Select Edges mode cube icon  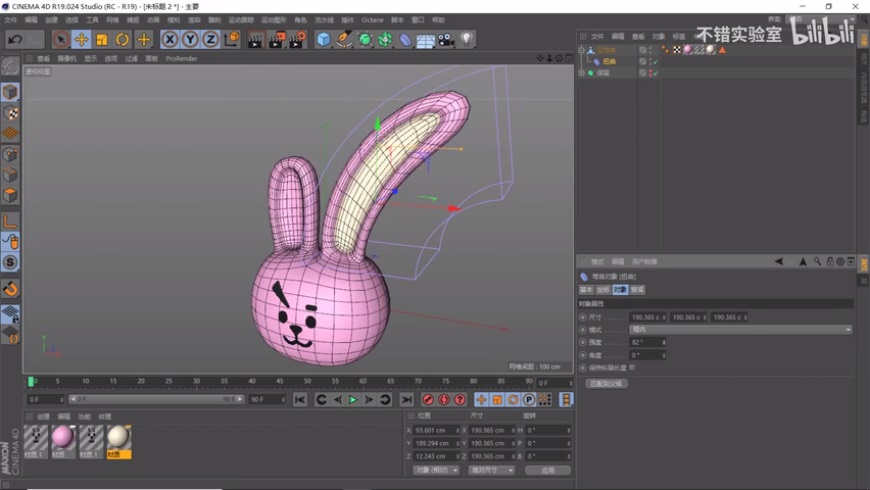click(10, 175)
